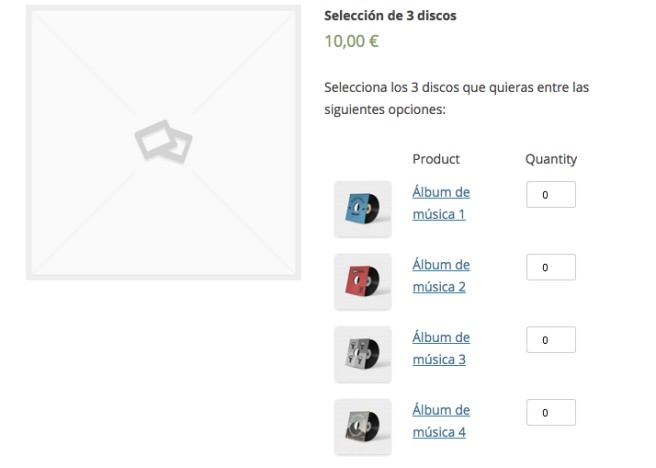Viewport: 656px width, 468px height.
Task: Click the 'siguientes opciones:' text line
Action: coord(384,110)
